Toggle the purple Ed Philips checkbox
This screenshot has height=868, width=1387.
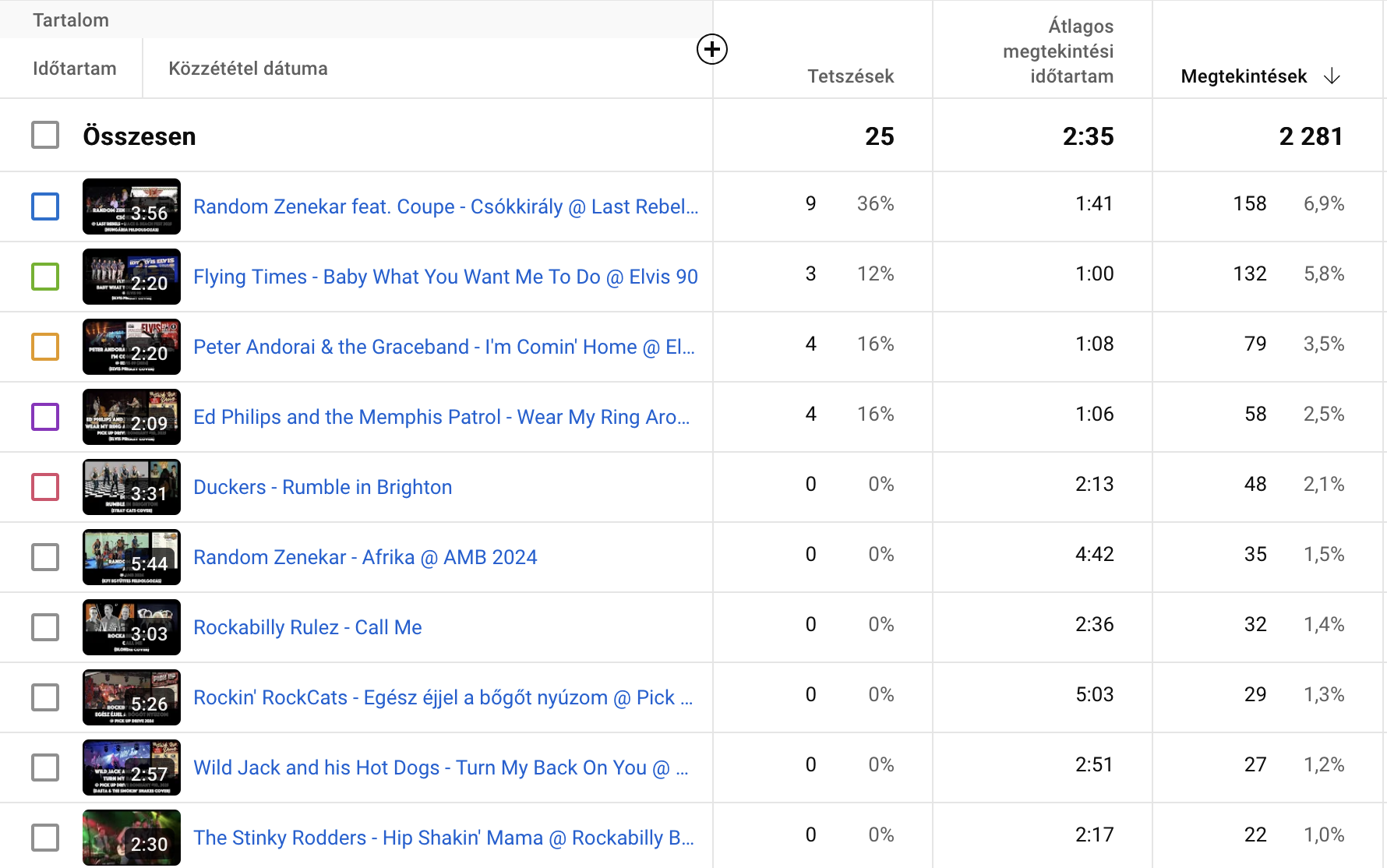point(45,417)
